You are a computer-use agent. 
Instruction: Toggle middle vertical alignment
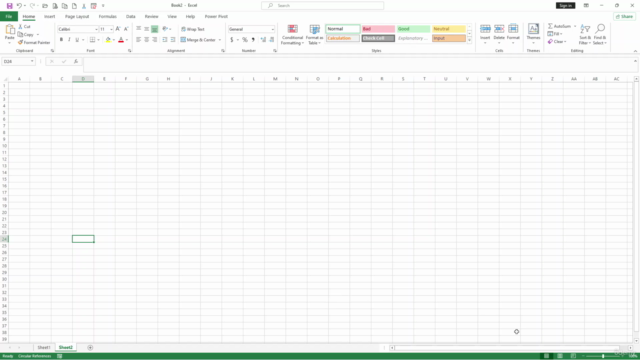(147, 29)
